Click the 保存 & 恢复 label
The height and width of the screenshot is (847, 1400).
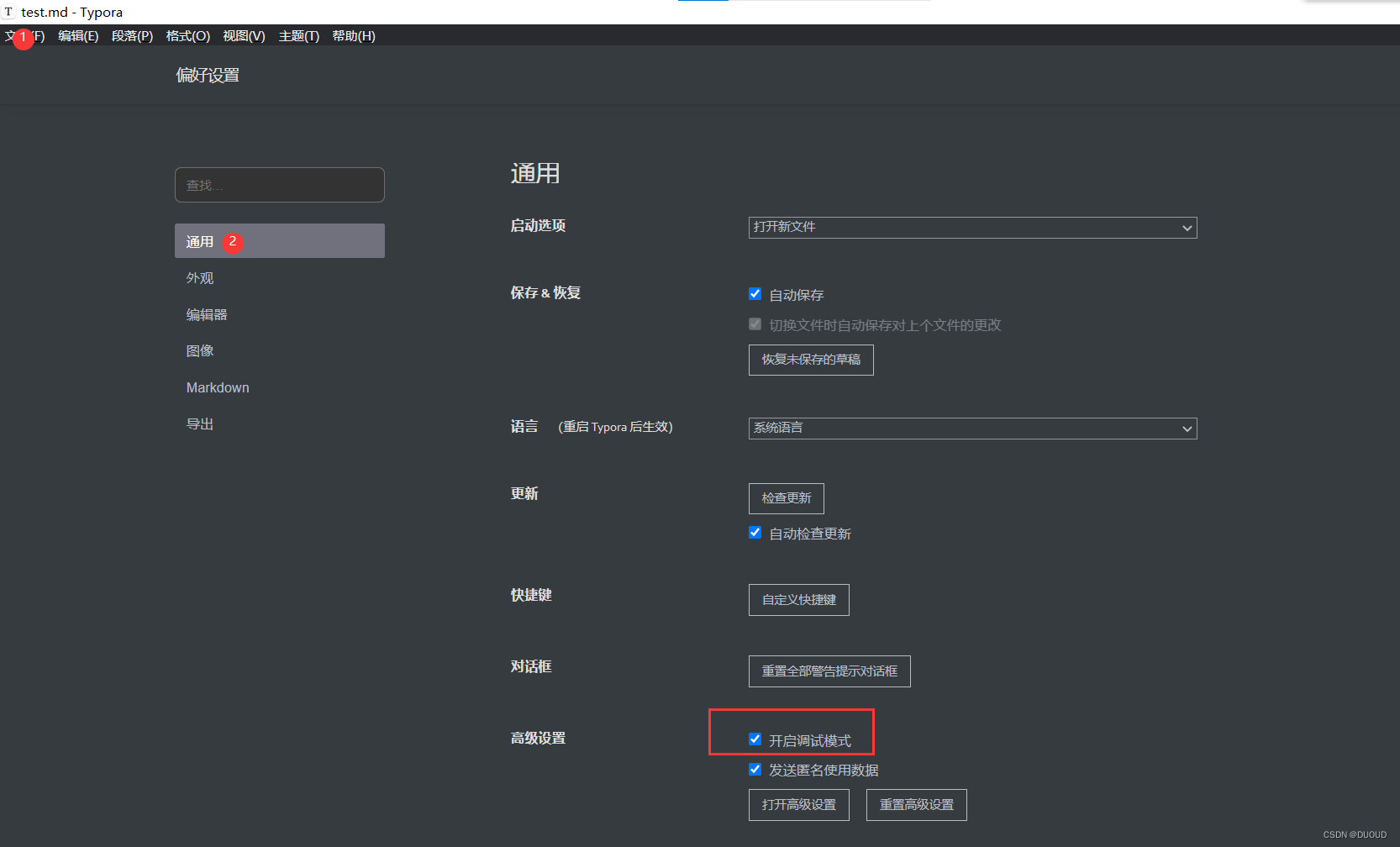545,292
